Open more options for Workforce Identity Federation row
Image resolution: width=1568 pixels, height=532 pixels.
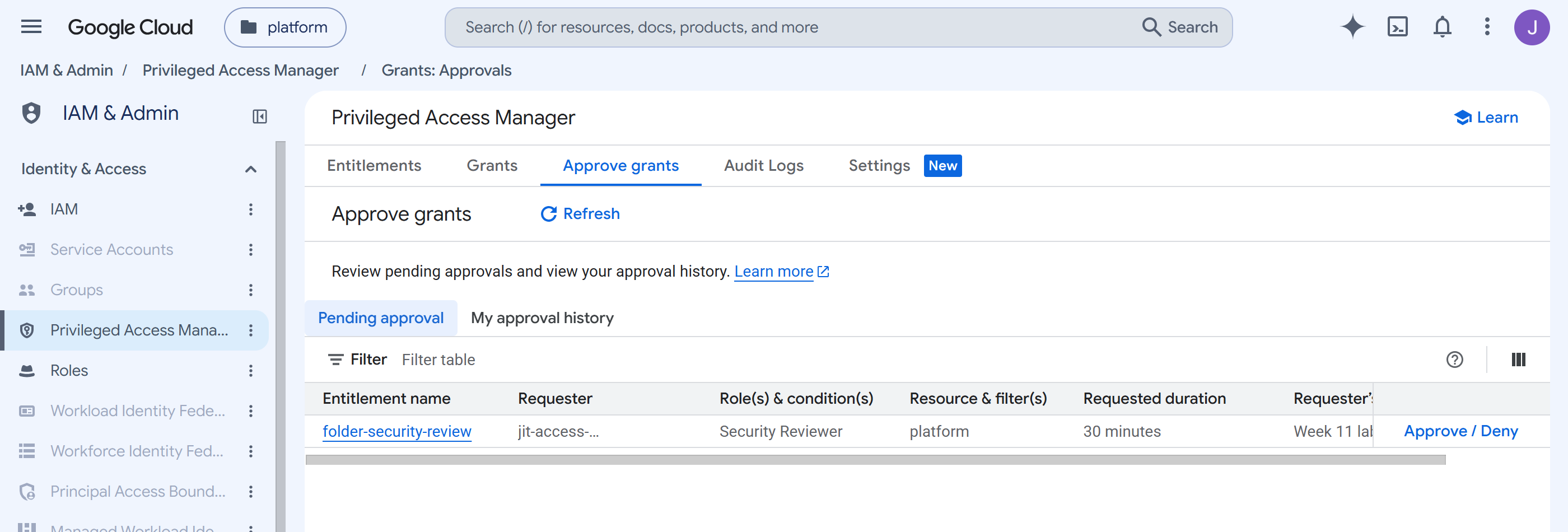(250, 451)
